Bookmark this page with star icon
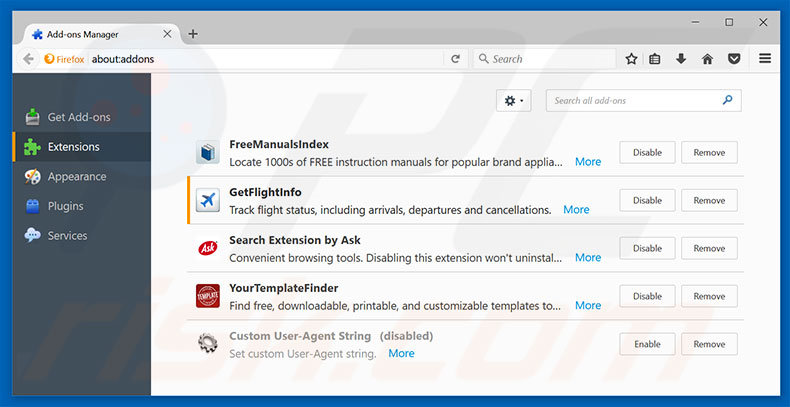 631,59
